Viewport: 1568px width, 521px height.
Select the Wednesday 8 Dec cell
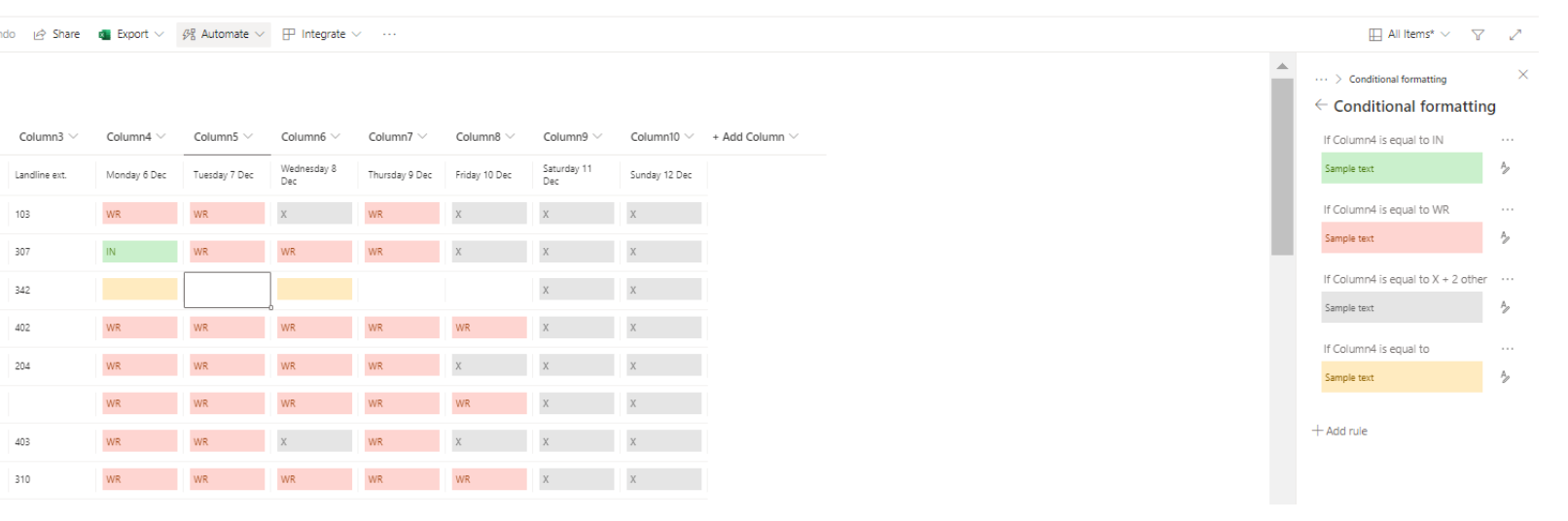[x=314, y=175]
